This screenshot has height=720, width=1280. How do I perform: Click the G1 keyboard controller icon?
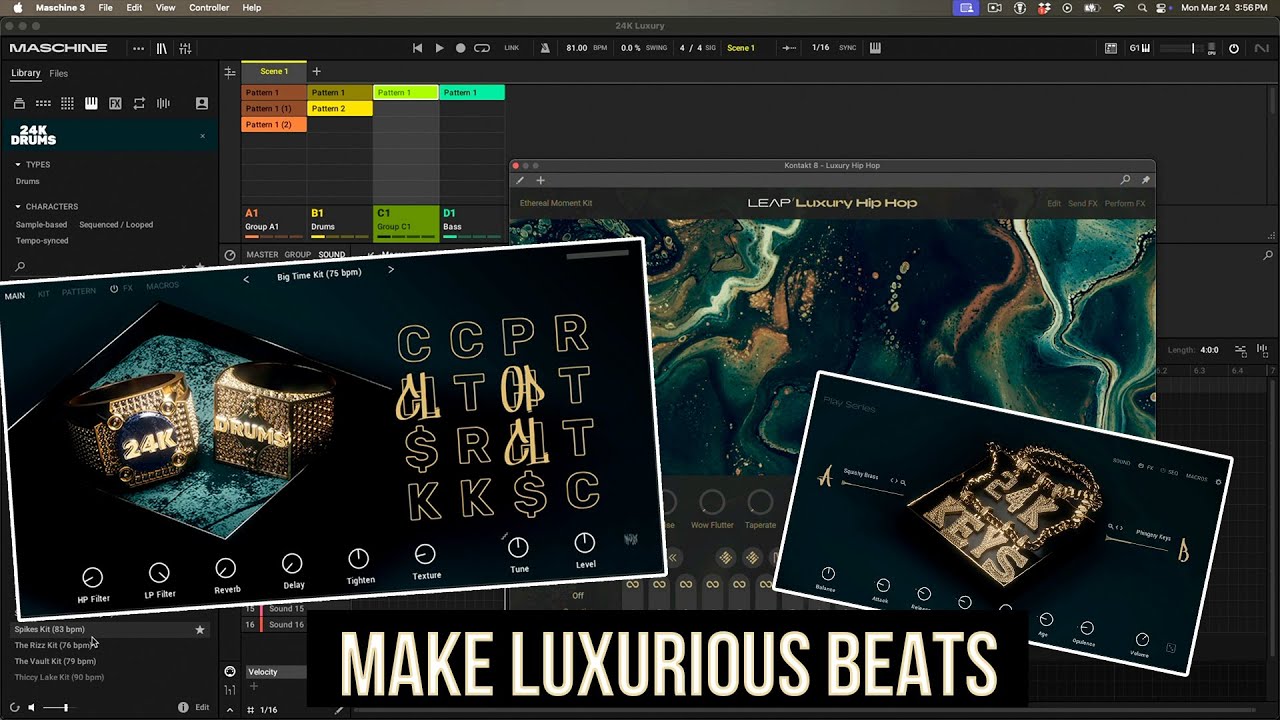tap(1141, 48)
